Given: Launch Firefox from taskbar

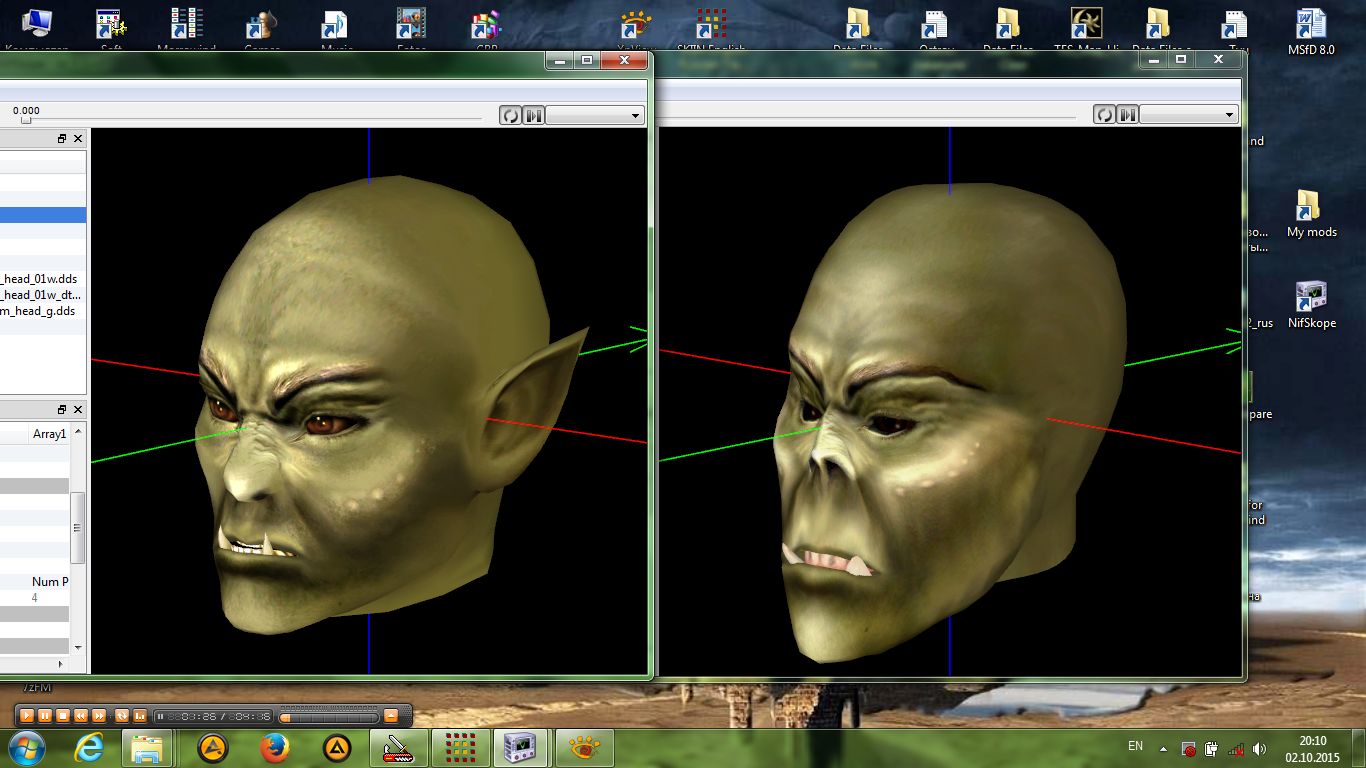Looking at the screenshot, I should [274, 748].
